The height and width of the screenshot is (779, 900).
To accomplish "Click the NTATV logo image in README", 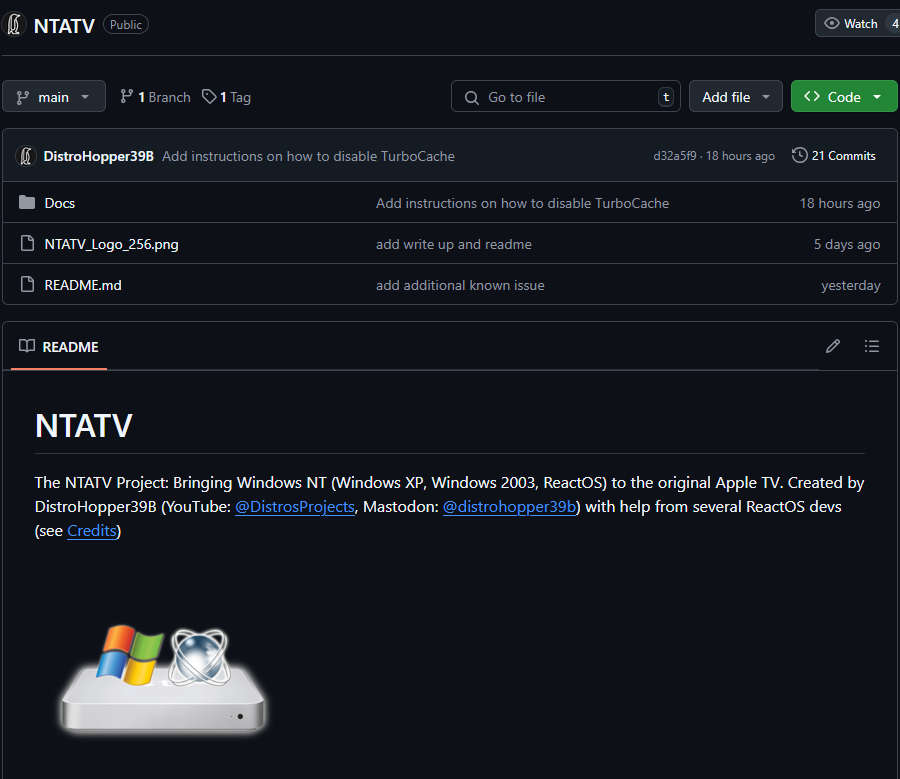I will coord(163,680).
